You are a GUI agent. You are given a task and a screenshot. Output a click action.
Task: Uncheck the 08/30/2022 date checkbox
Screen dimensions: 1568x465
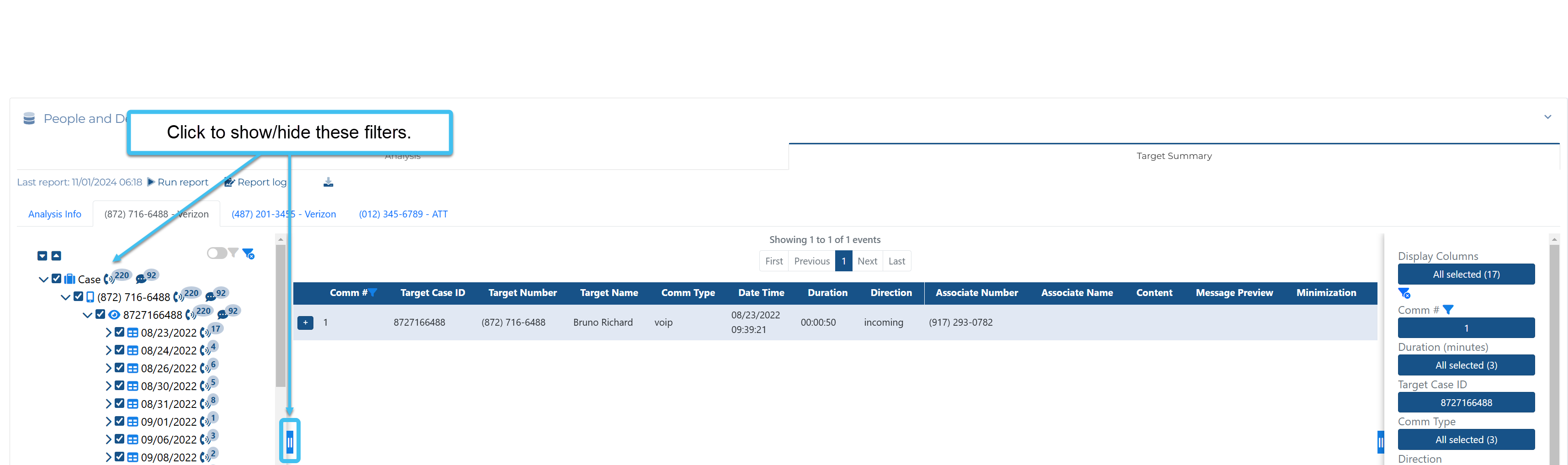click(119, 386)
